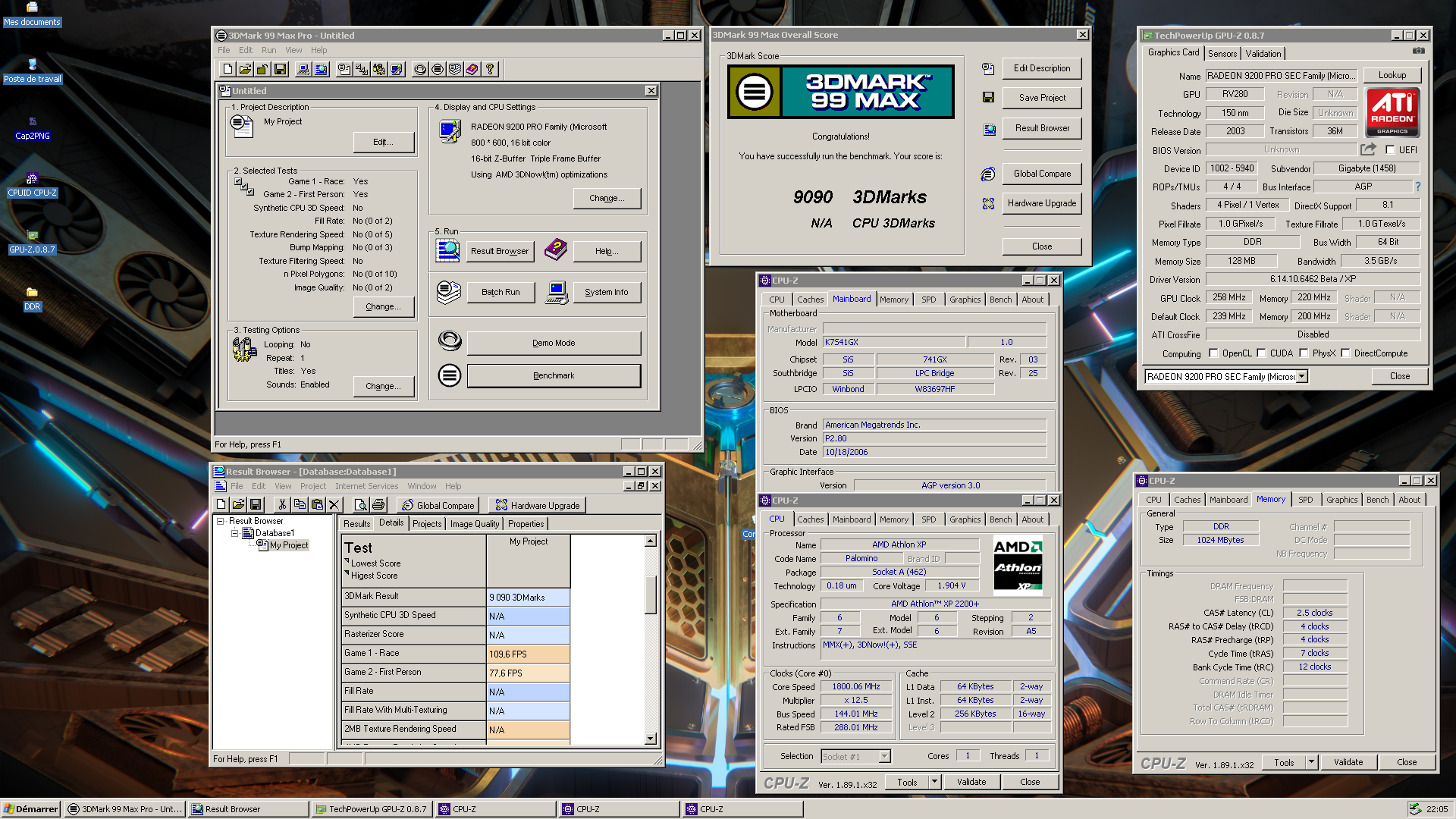
Task: Open the DDR folder on the desktop
Action: point(32,299)
